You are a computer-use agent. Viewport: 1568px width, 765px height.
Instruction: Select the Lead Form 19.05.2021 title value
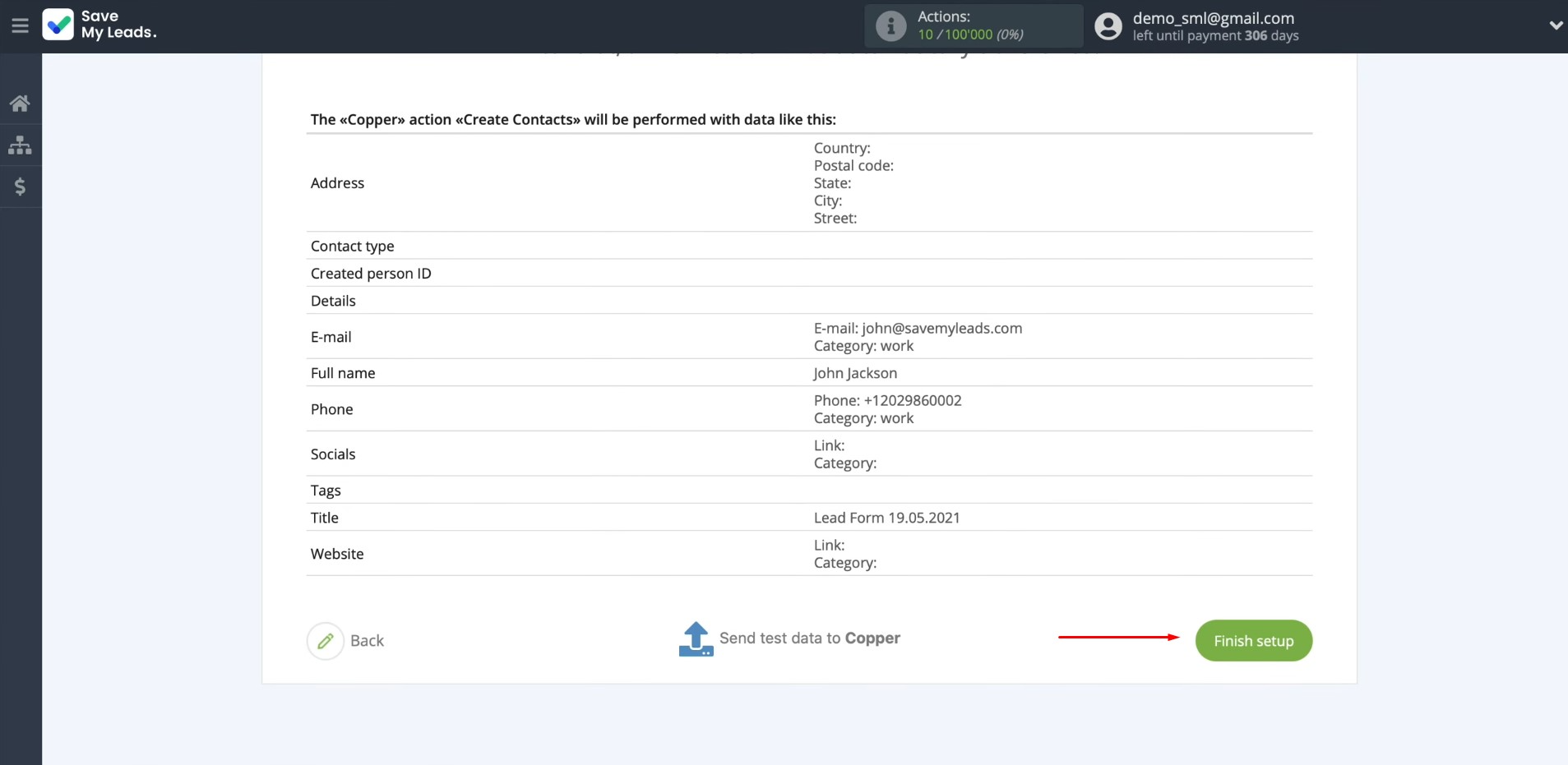[x=886, y=518]
